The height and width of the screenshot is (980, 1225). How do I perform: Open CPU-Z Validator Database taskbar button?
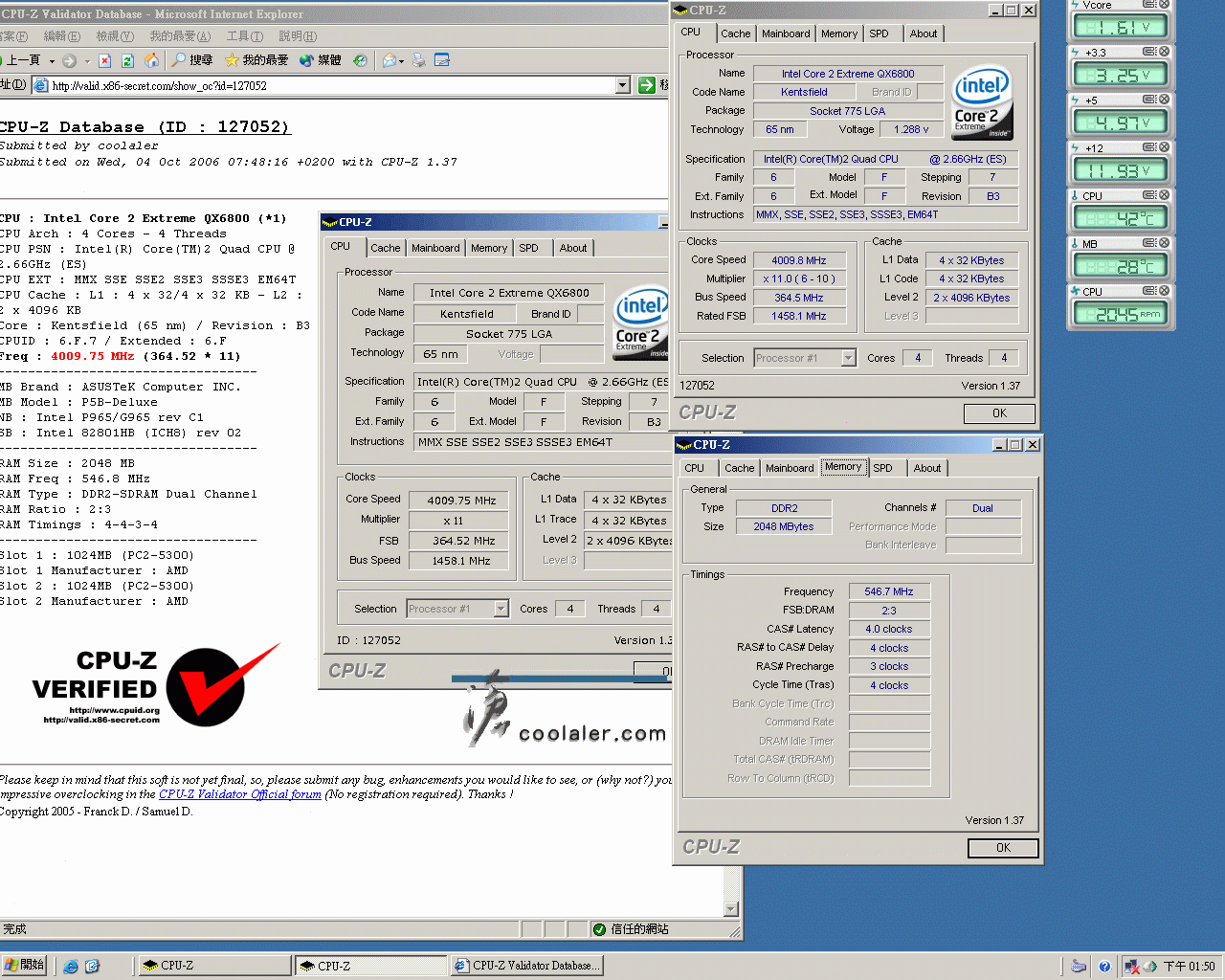coord(526,966)
